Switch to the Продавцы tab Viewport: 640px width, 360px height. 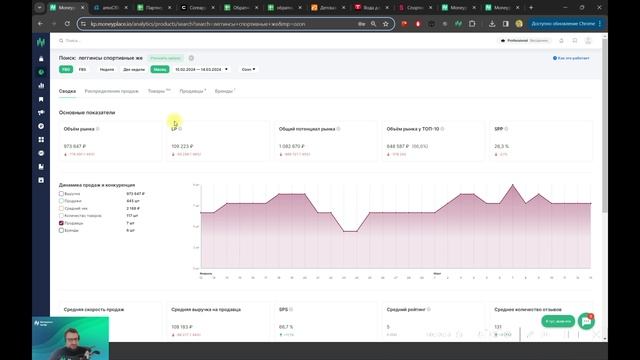pos(193,91)
